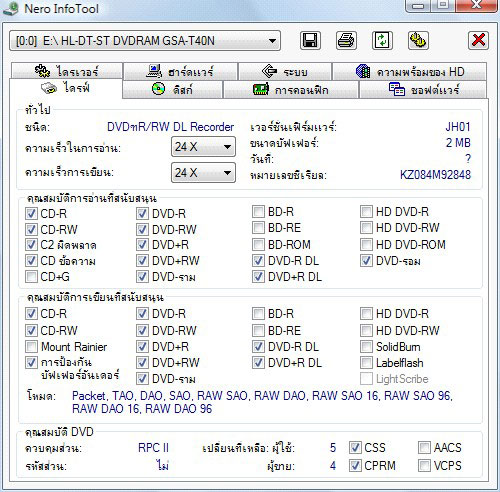The height and width of the screenshot is (492, 500).
Task: Click the gear icon on ไดรเวอร์ tab
Action: pos(42,71)
